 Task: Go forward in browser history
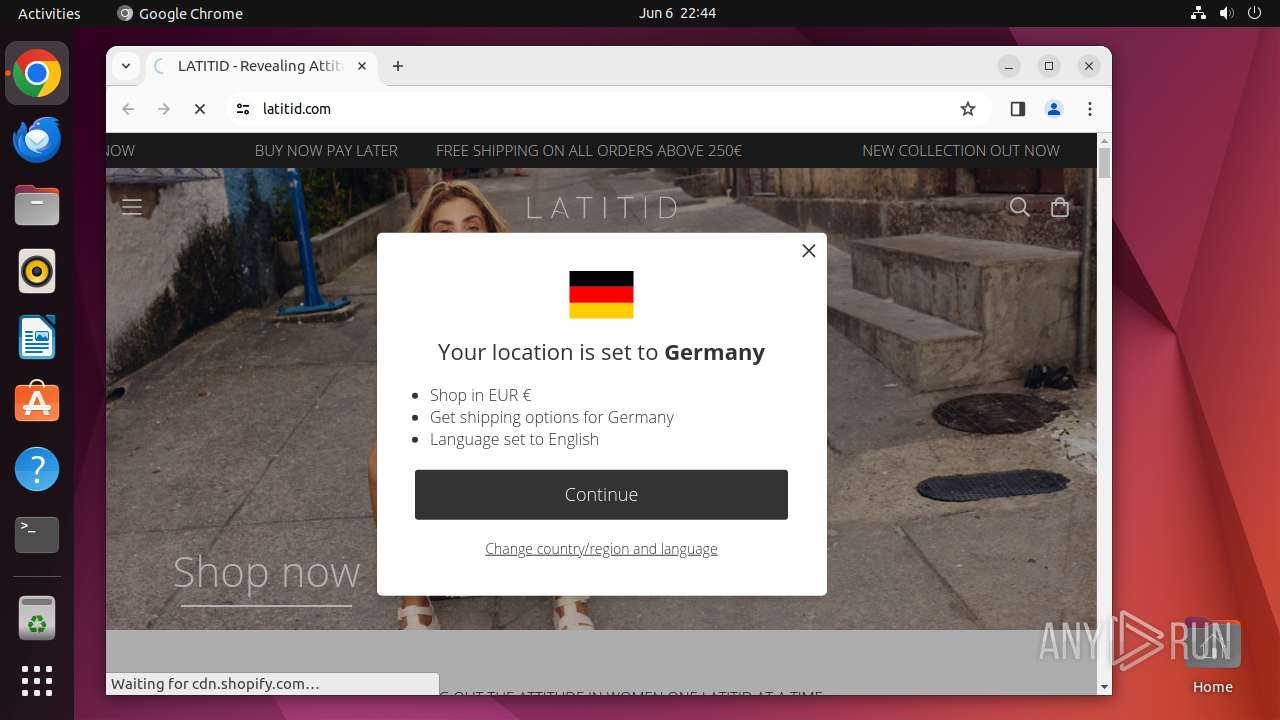tap(164, 109)
